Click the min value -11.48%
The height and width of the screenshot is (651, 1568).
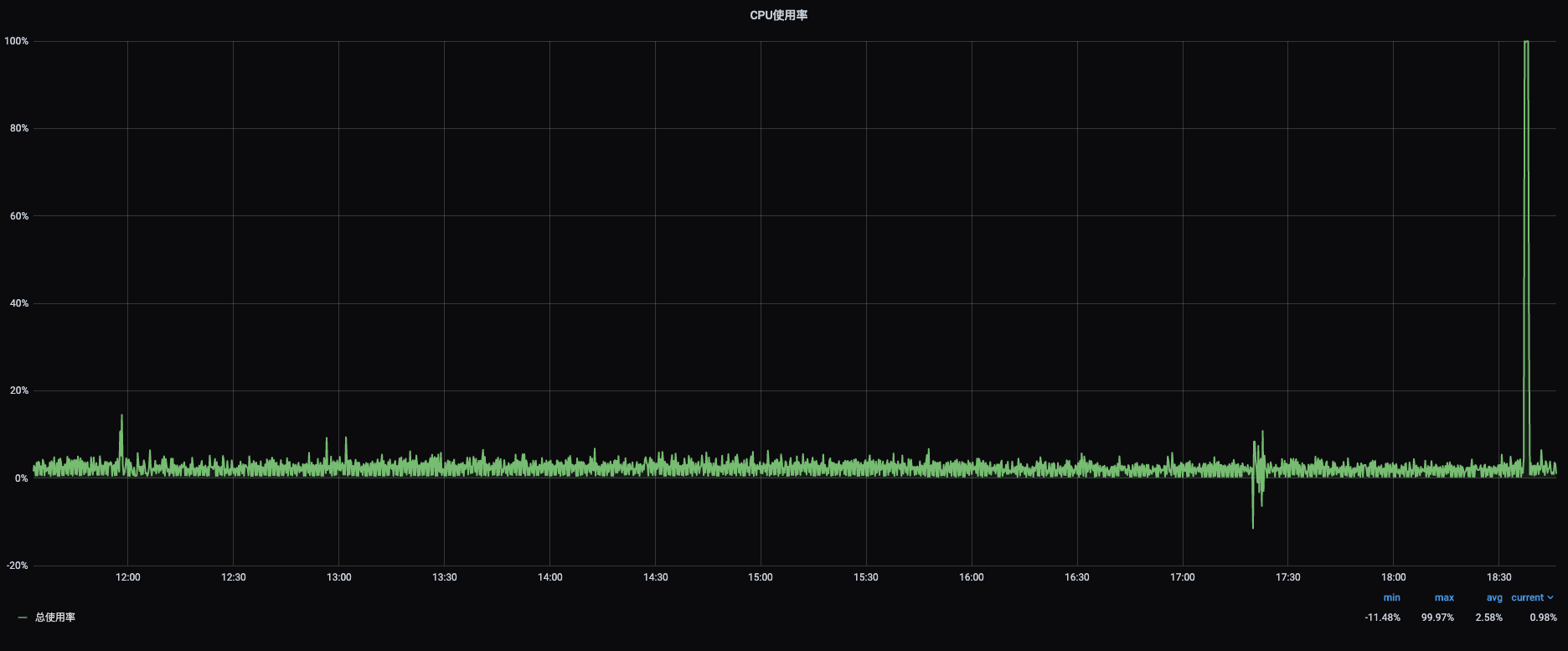1382,617
